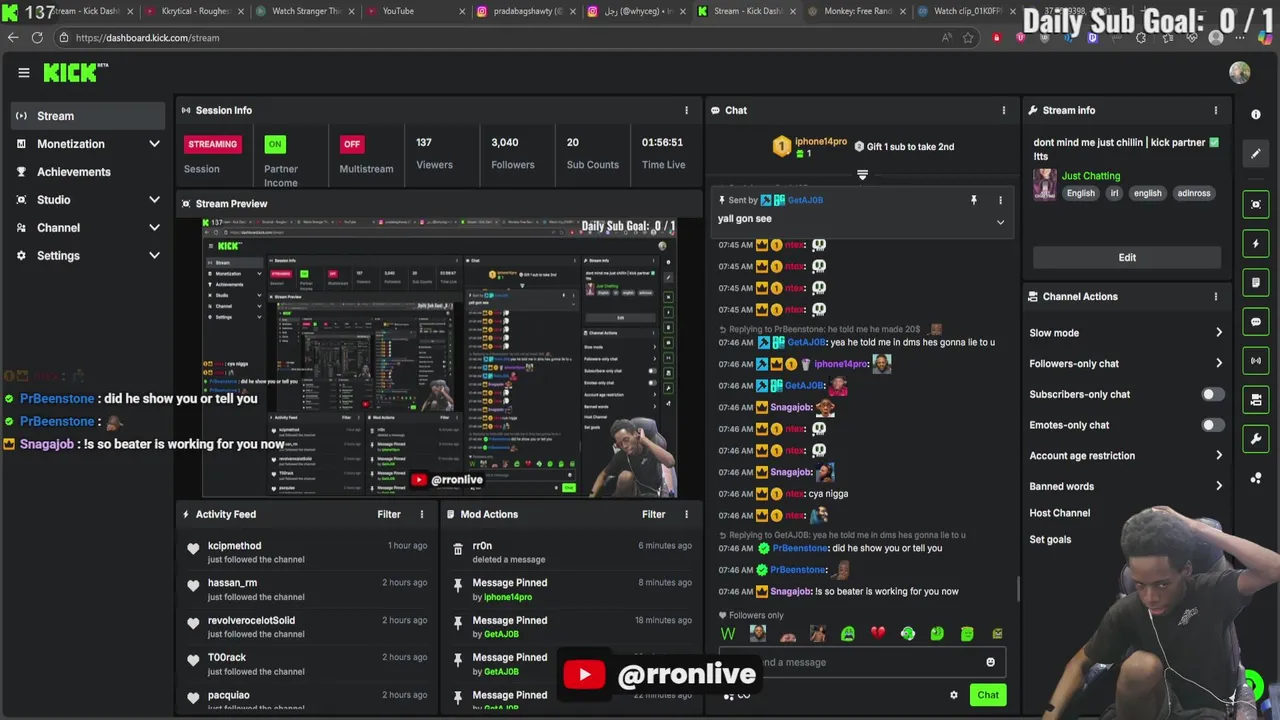This screenshot has height=720, width=1280.
Task: Switch to YouTube browser tab
Action: 415,11
